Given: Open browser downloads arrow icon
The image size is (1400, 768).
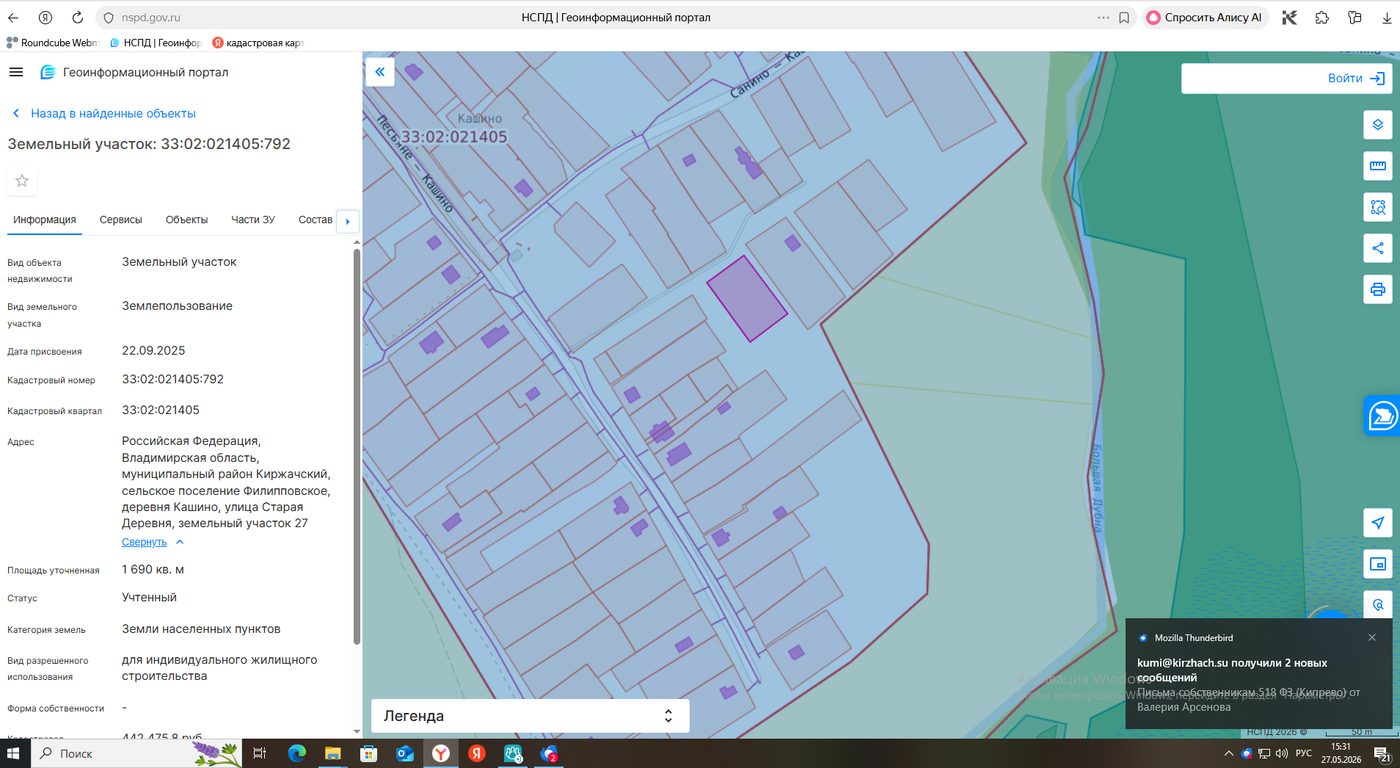Looking at the screenshot, I should [x=1386, y=18].
